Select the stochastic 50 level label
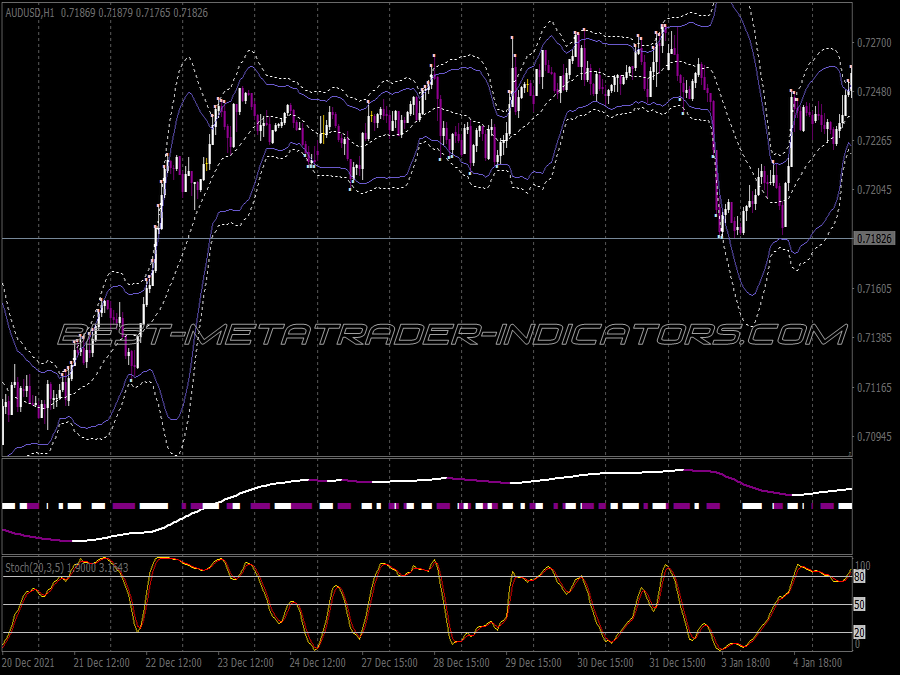Viewport: 900px width, 675px height. (x=859, y=604)
